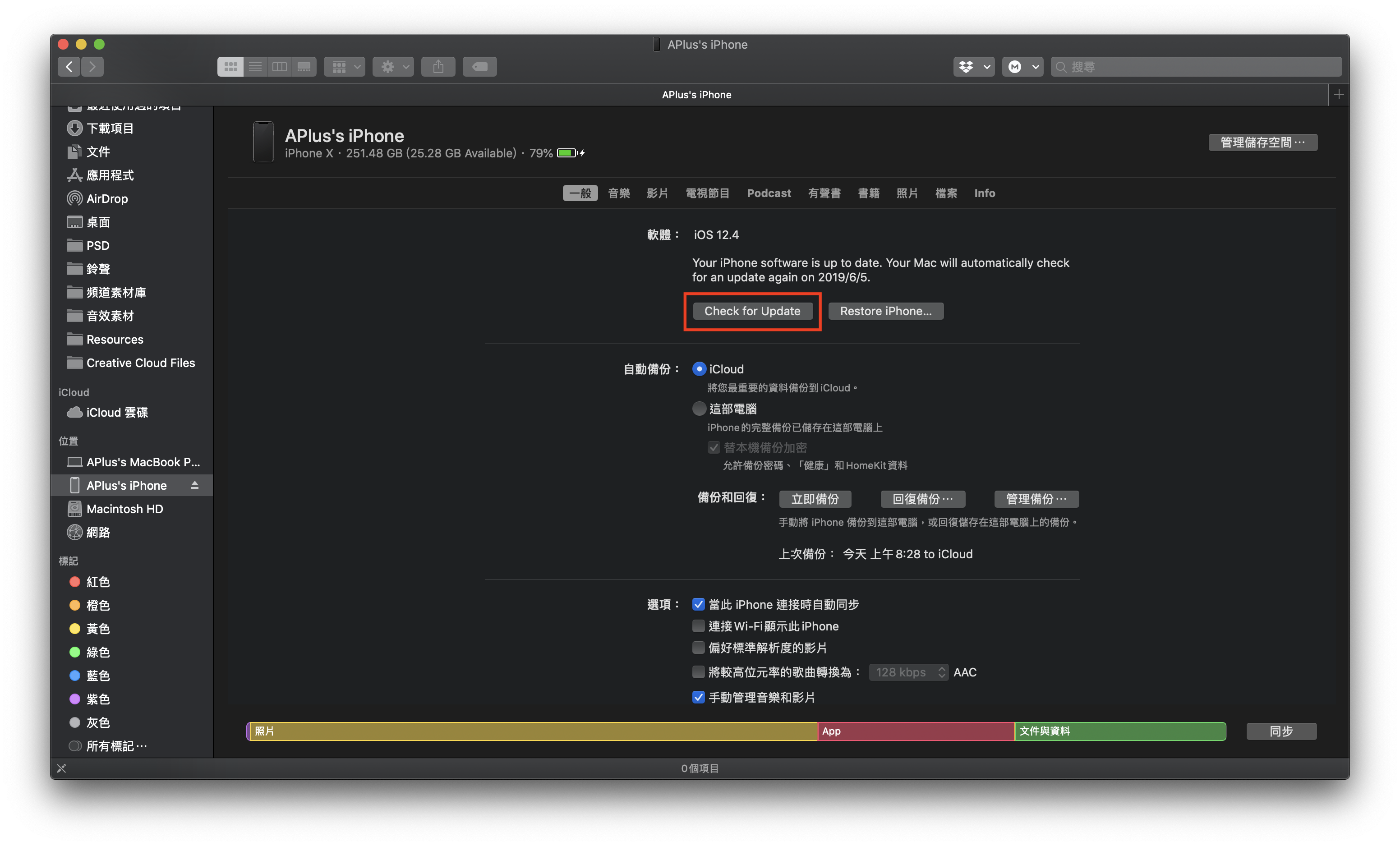Viewport: 1400px width, 846px height.
Task: Open Applications (應用程式) in sidebar
Action: pyautogui.click(x=131, y=175)
